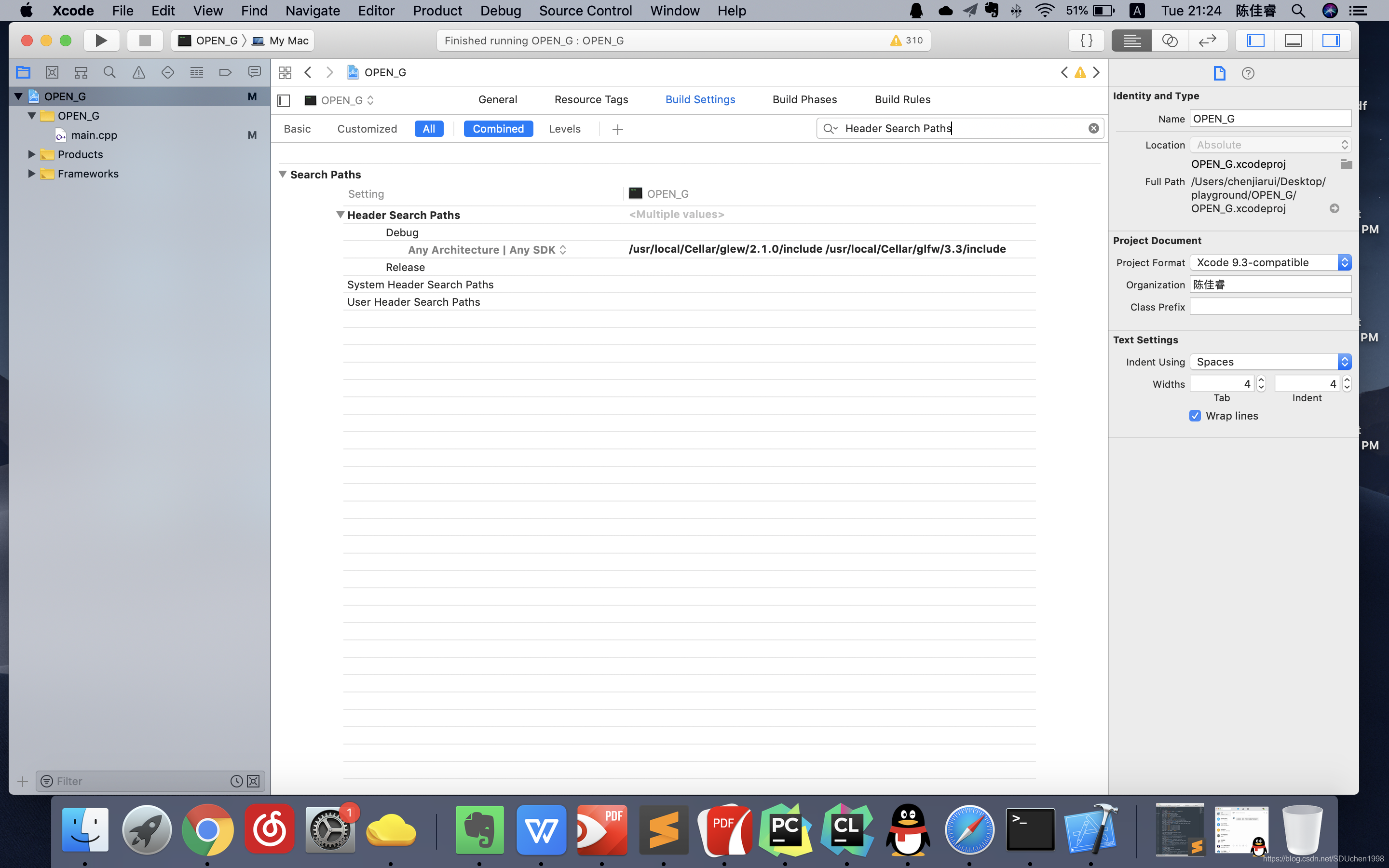Show only Customized build settings
This screenshot has height=868, width=1389.
[x=368, y=129]
